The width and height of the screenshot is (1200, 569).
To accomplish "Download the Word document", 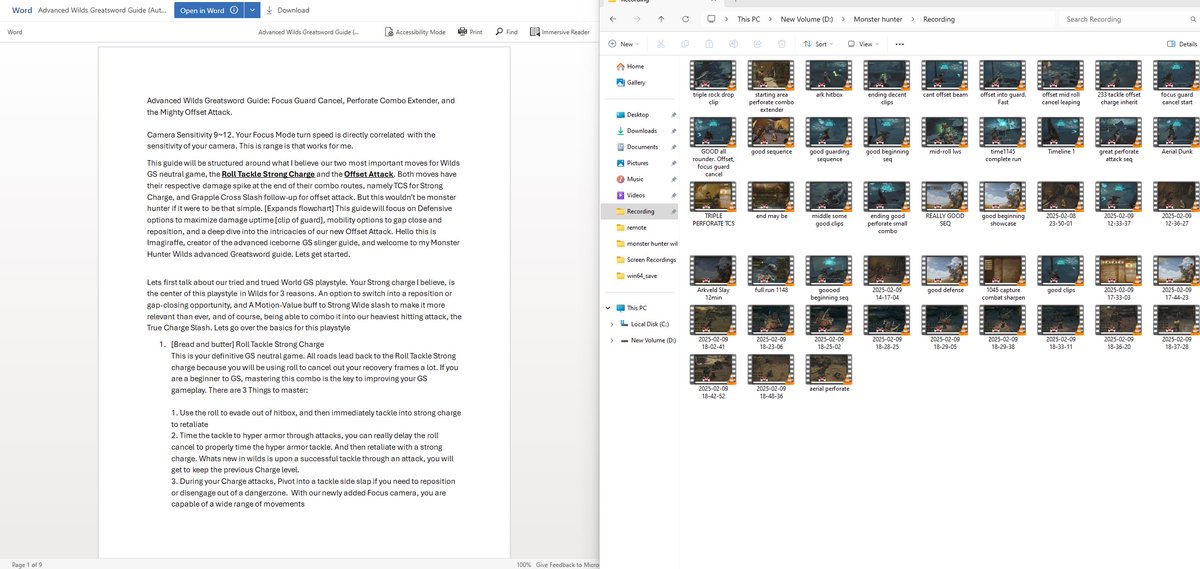I will 288,10.
